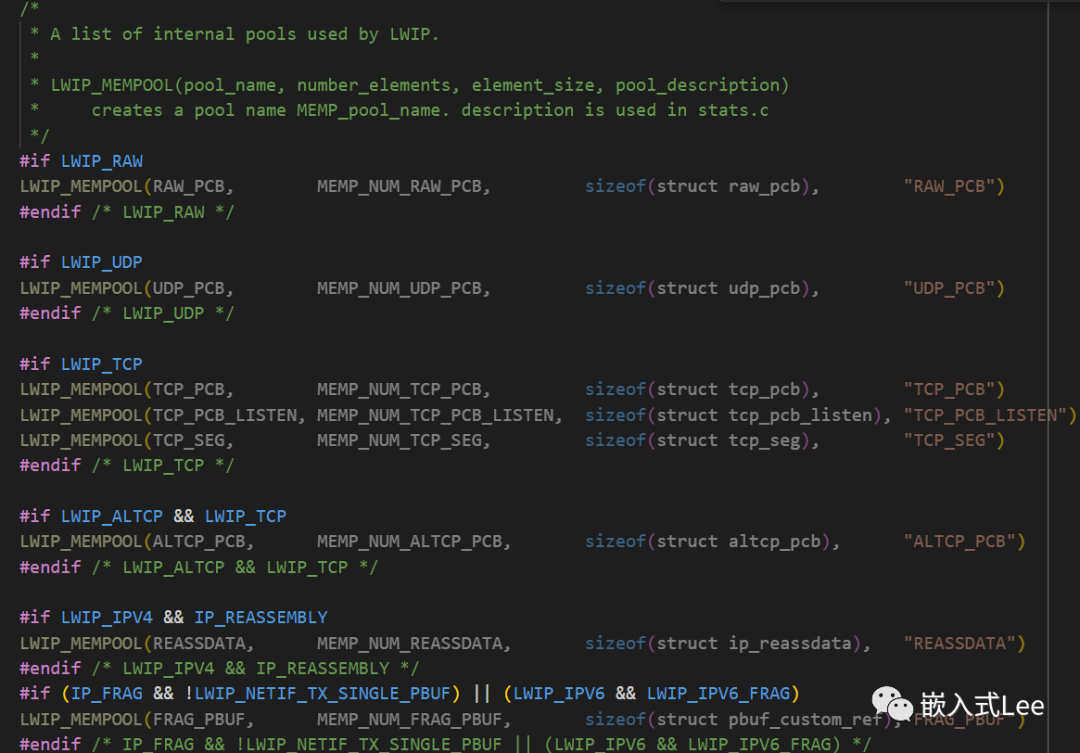Click the 'MEMP_NUM_TCP_PCB,' argument
The height and width of the screenshot is (753, 1080).
coord(404,389)
